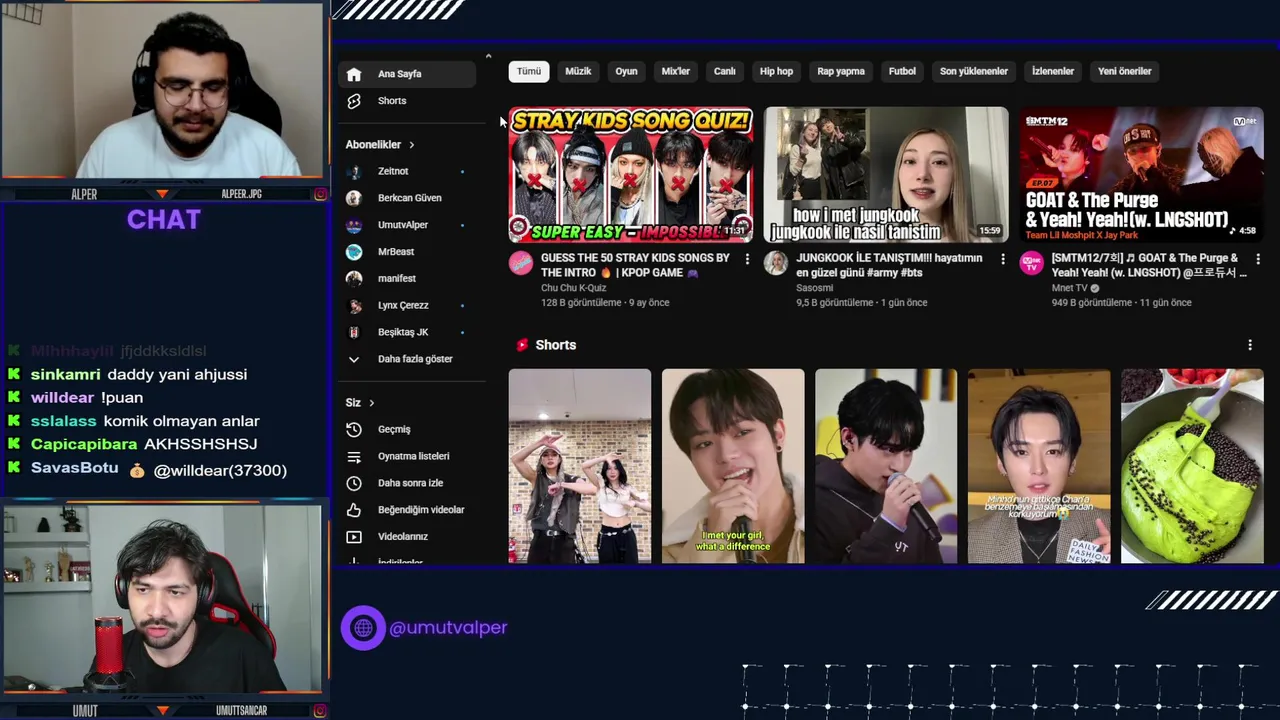This screenshot has height=720, width=1280.
Task: Select the İzlenenler filter chip
Action: click(x=1053, y=71)
